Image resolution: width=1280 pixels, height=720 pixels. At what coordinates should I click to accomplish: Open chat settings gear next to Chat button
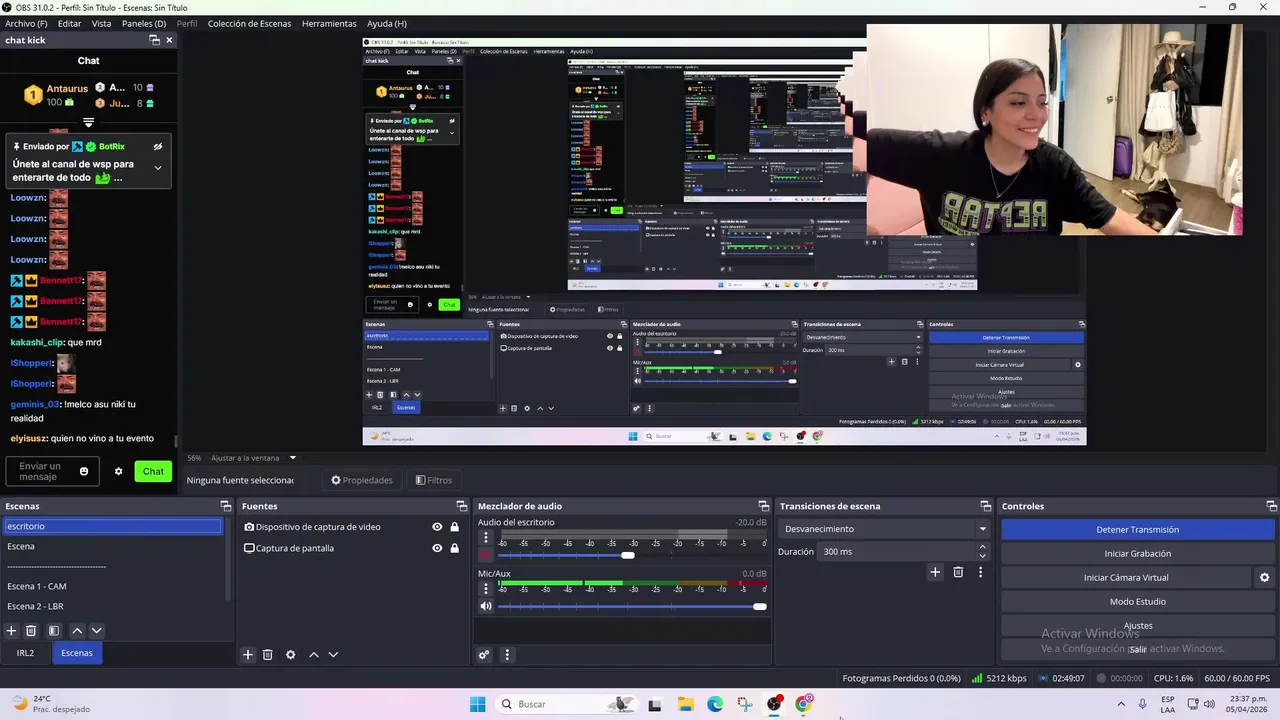point(118,471)
